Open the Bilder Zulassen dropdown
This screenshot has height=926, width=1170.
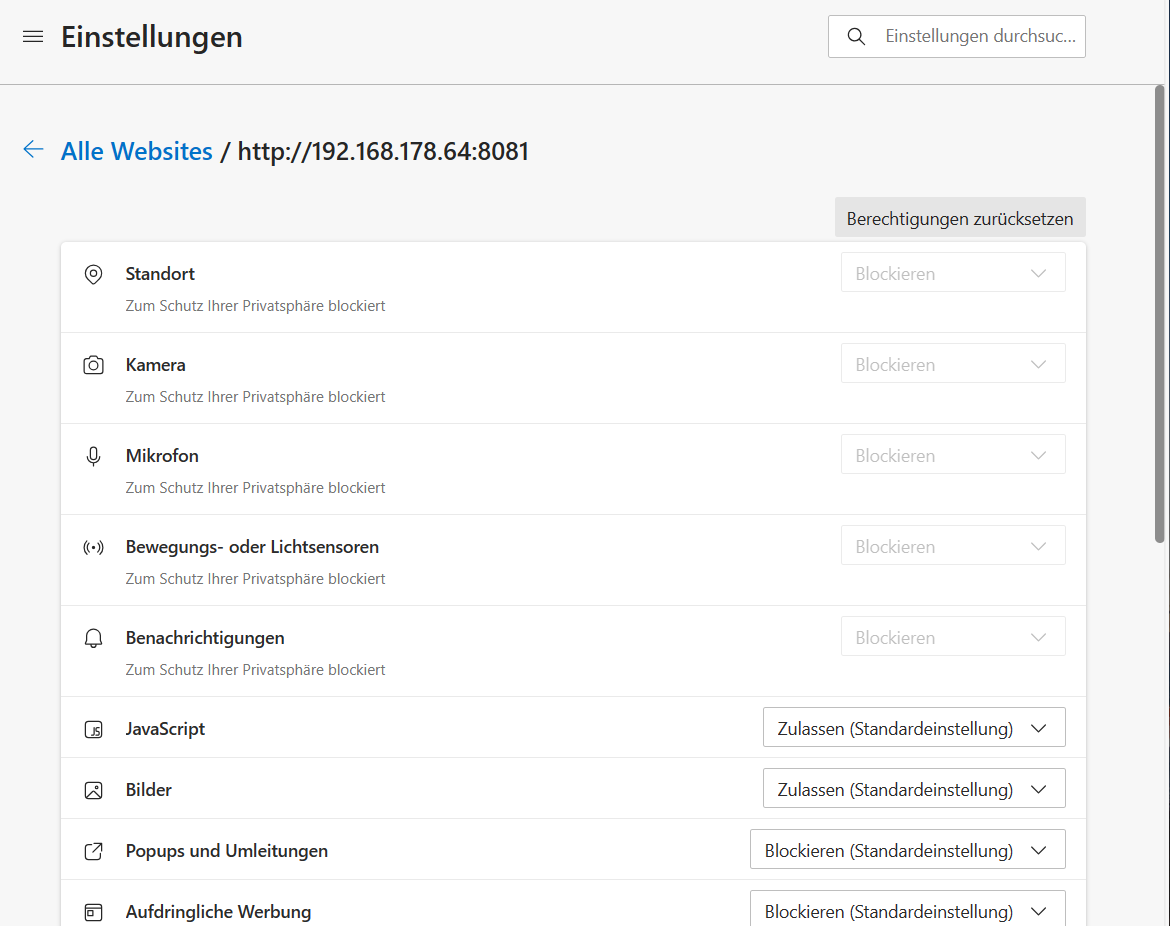(x=914, y=789)
